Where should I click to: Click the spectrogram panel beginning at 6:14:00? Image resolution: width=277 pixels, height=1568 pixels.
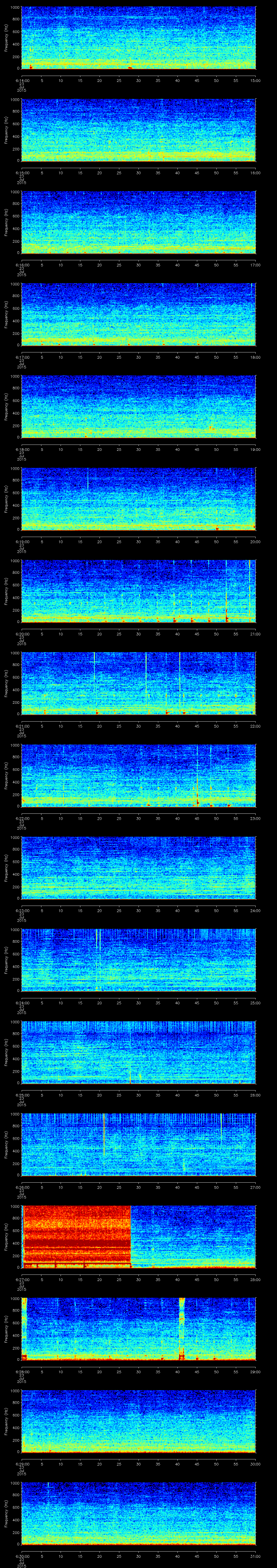click(138, 38)
